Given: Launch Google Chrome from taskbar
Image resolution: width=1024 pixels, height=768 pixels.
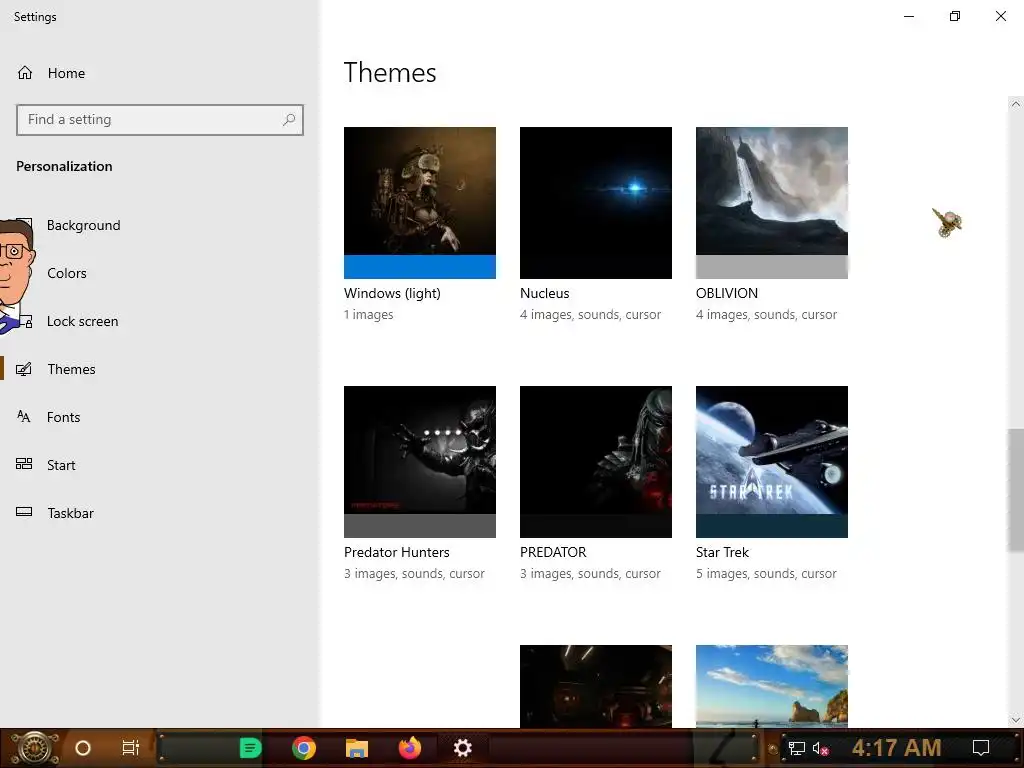Looking at the screenshot, I should point(304,748).
